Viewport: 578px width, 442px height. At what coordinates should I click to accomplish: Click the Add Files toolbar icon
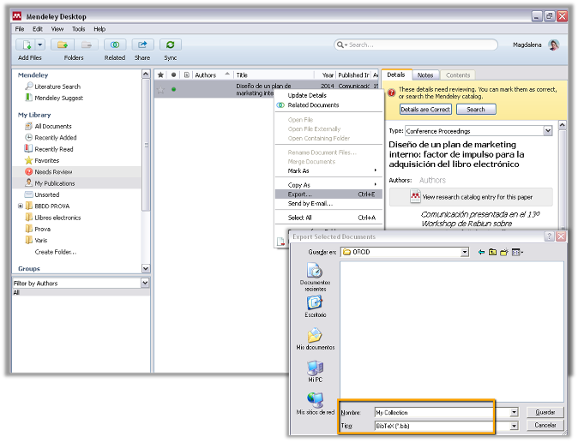[x=26, y=45]
